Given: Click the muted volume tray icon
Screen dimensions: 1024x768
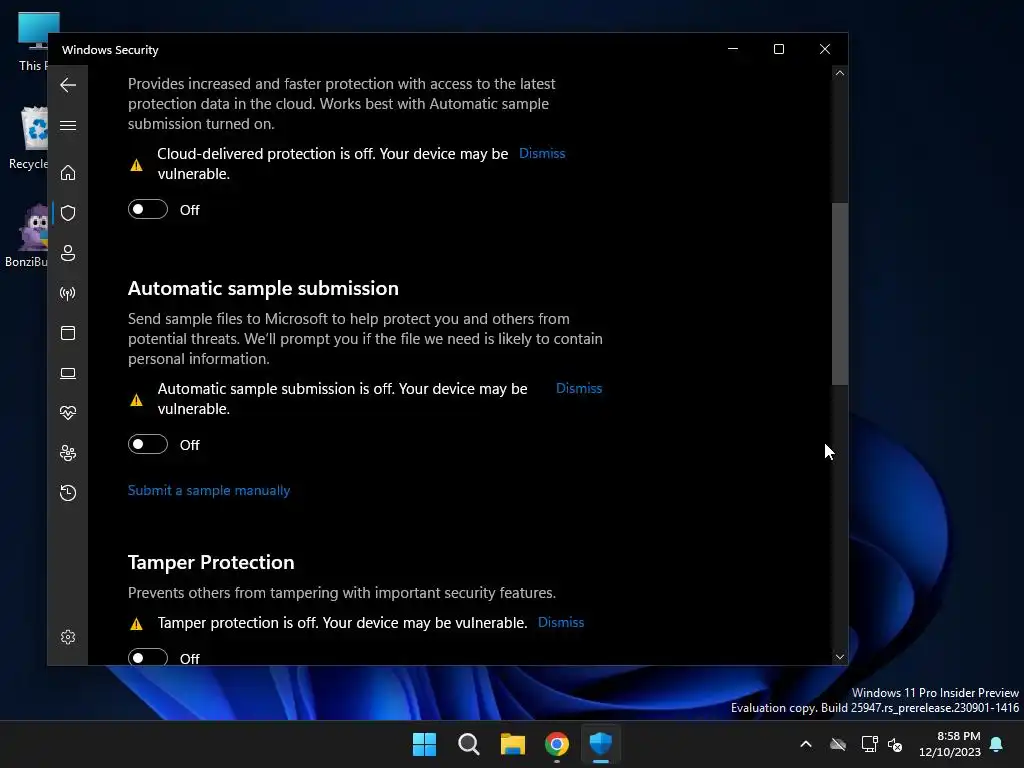Looking at the screenshot, I should 895,744.
